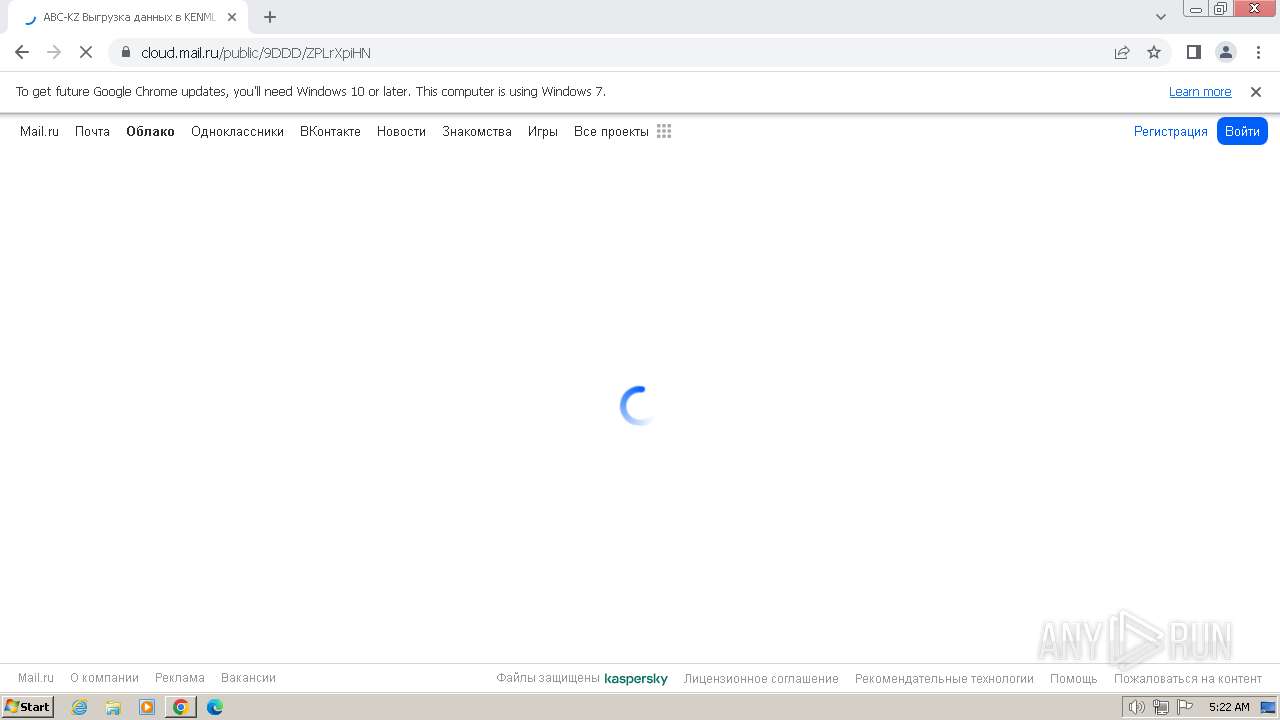Share this page icon in address bar
This screenshot has height=720, width=1280.
click(x=1122, y=52)
